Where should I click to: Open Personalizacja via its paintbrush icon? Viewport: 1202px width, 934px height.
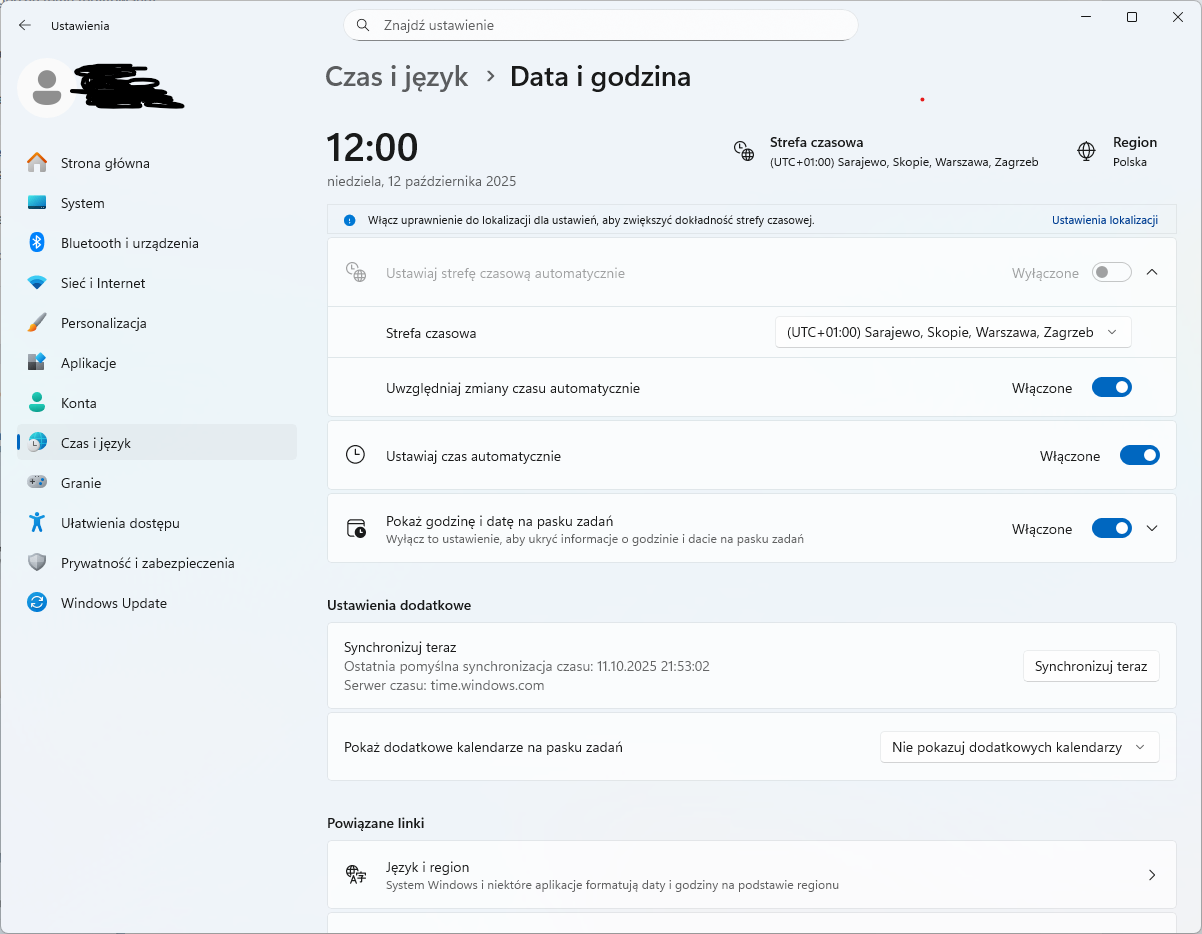point(37,323)
